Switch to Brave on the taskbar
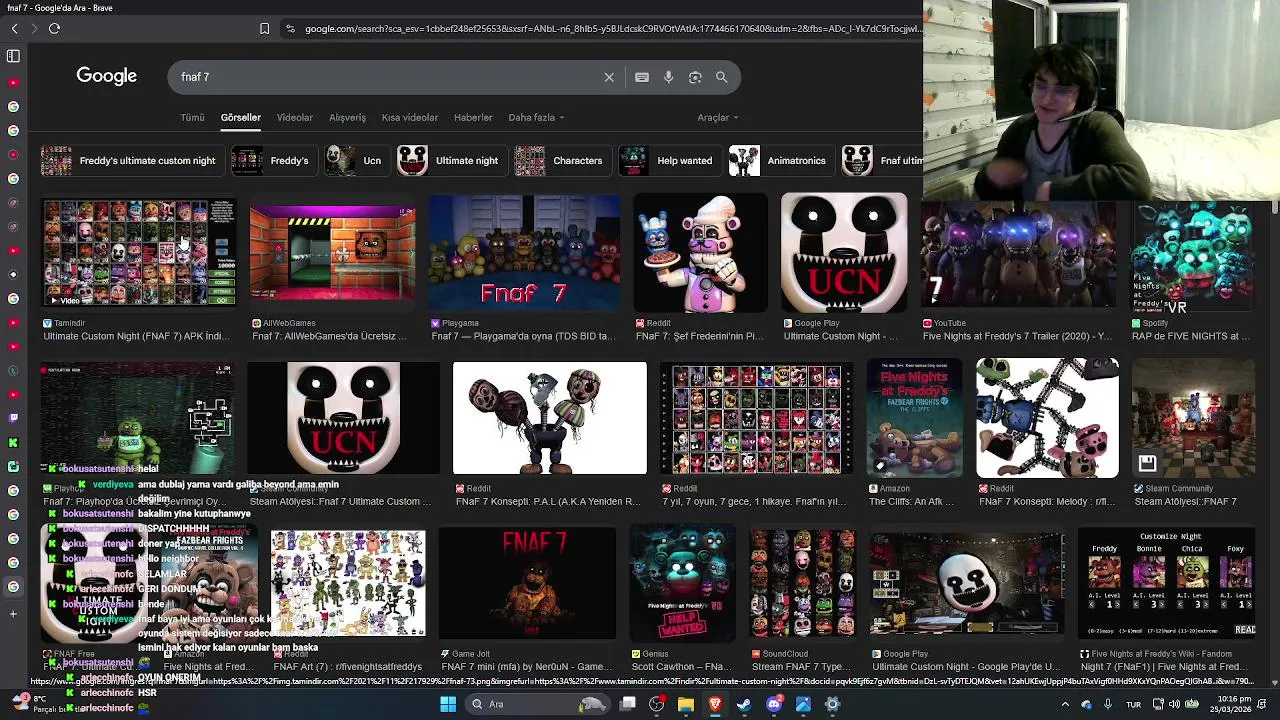Screen dimensions: 1280x720 tap(715, 704)
